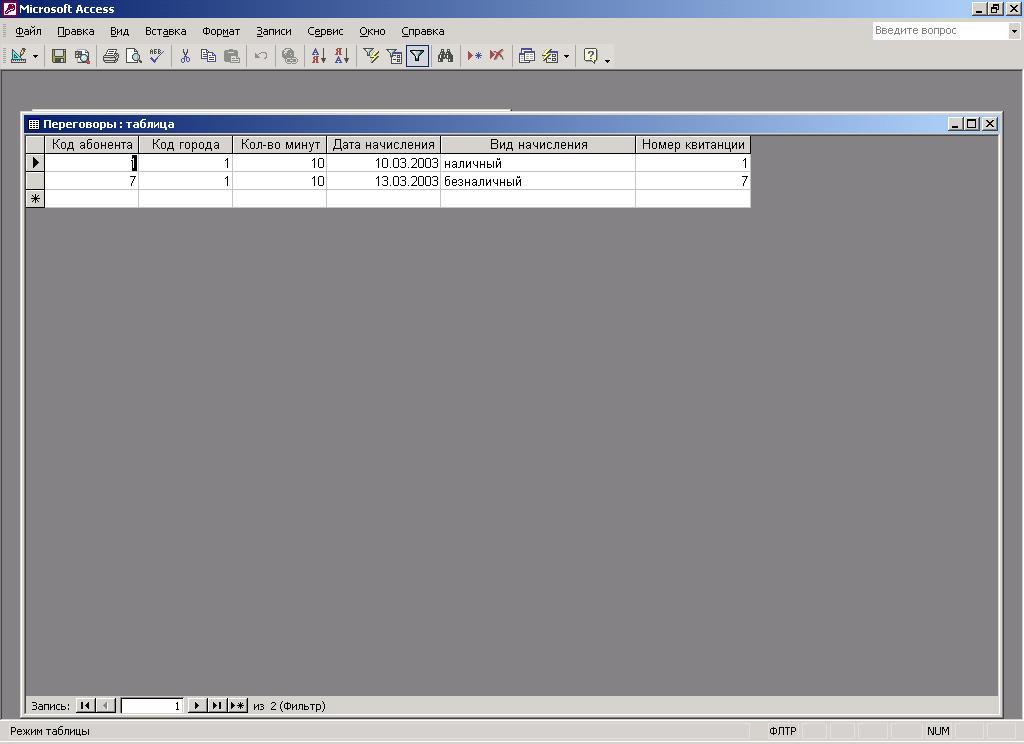Screen dimensions: 1024x744
Task: Add a new record with the toolbar icon
Action: point(475,56)
